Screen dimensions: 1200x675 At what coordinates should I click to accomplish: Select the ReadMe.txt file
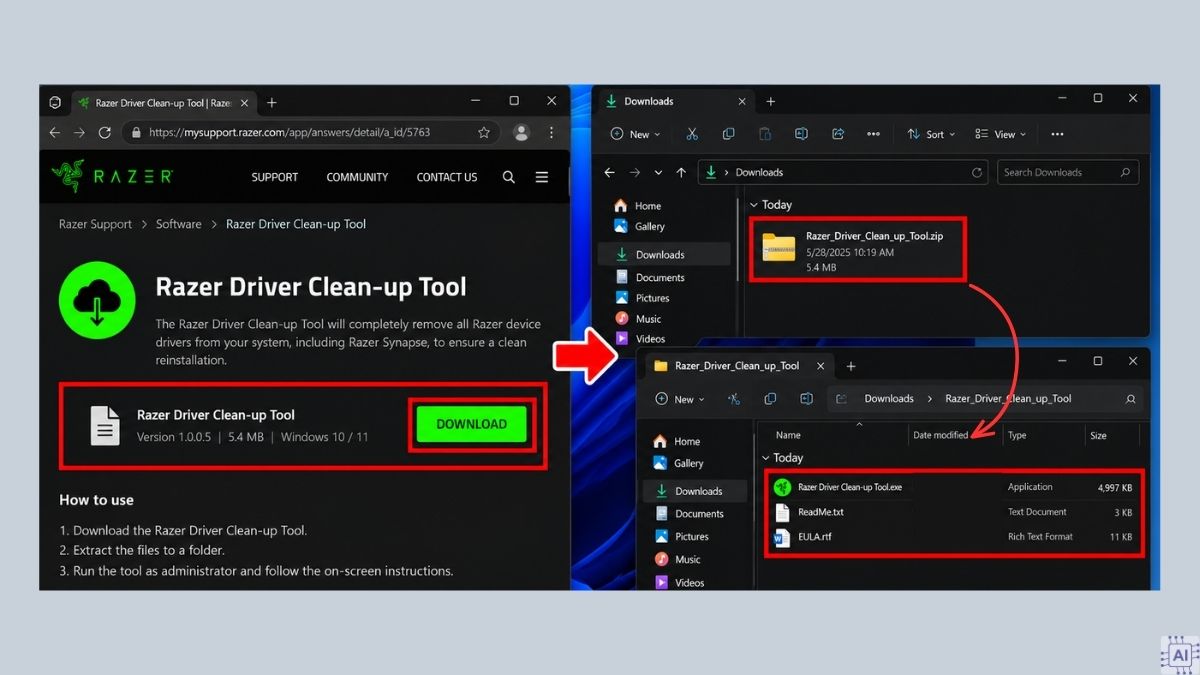pyautogui.click(x=956, y=512)
